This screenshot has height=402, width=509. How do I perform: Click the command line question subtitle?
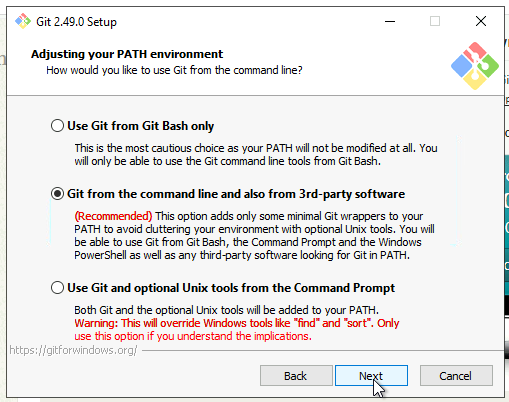point(174,70)
